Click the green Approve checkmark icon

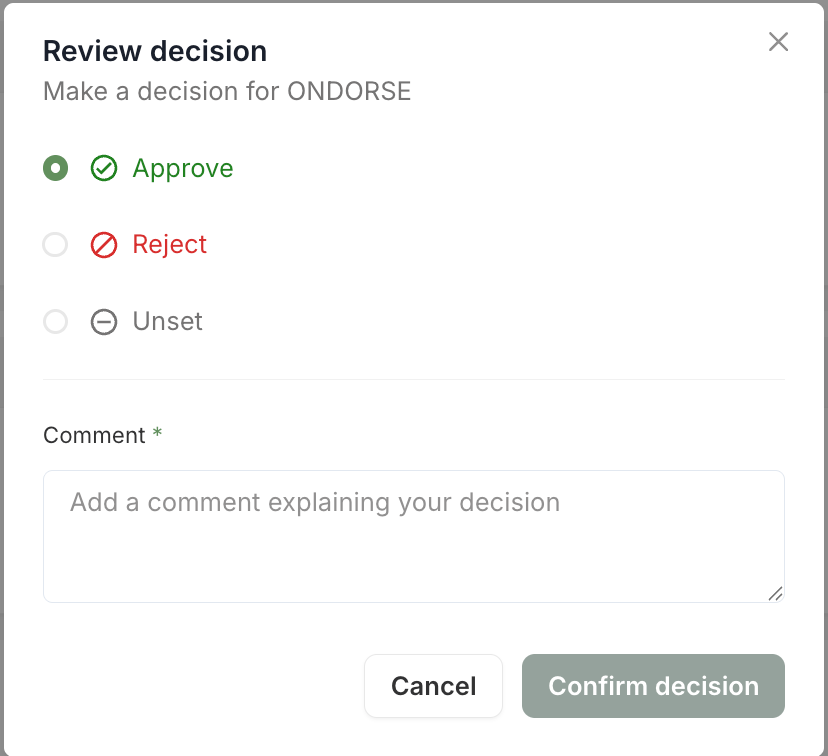coord(104,168)
